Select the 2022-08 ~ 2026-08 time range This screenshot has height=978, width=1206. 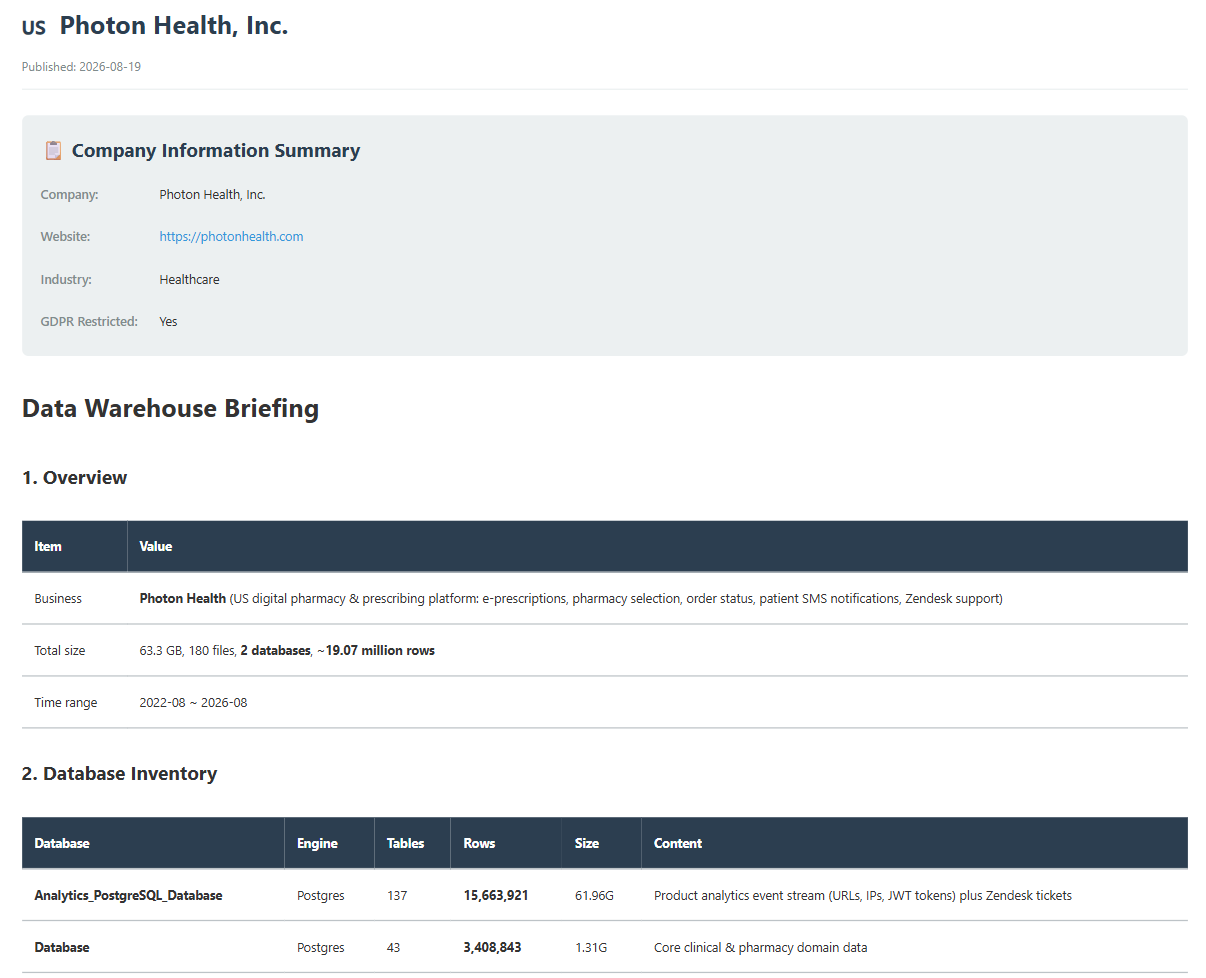[x=193, y=703]
